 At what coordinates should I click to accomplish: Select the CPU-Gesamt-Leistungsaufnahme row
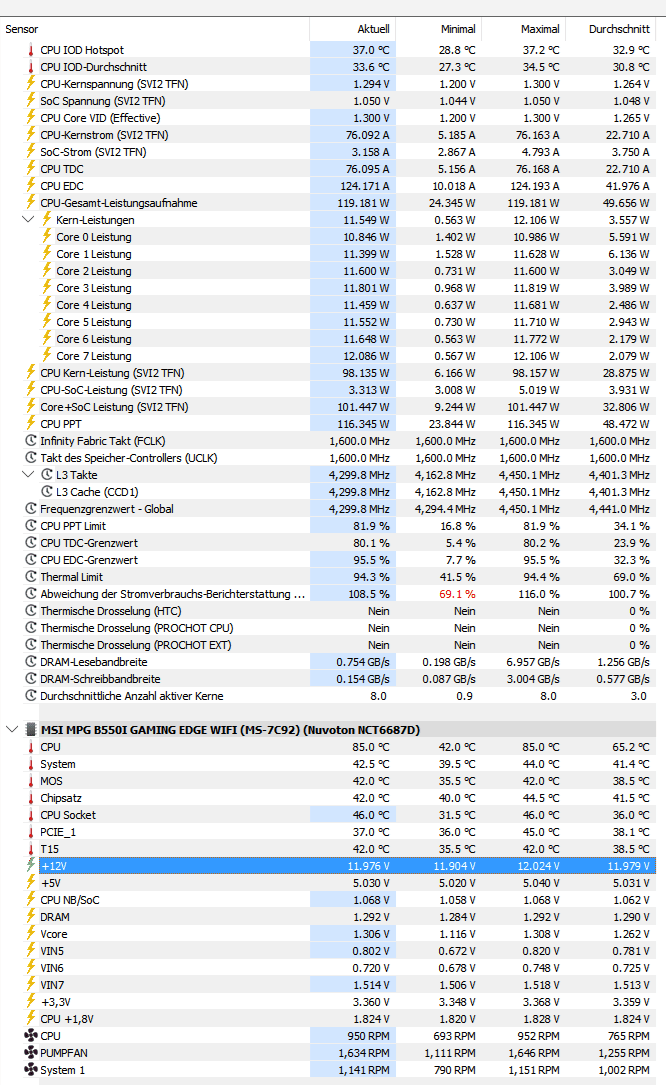328,203
